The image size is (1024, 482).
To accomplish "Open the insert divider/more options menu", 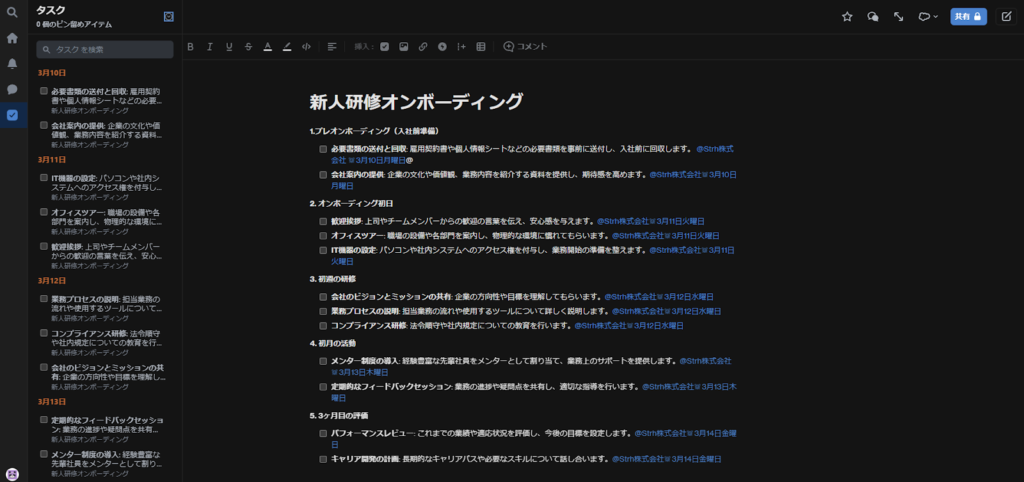I will click(461, 46).
